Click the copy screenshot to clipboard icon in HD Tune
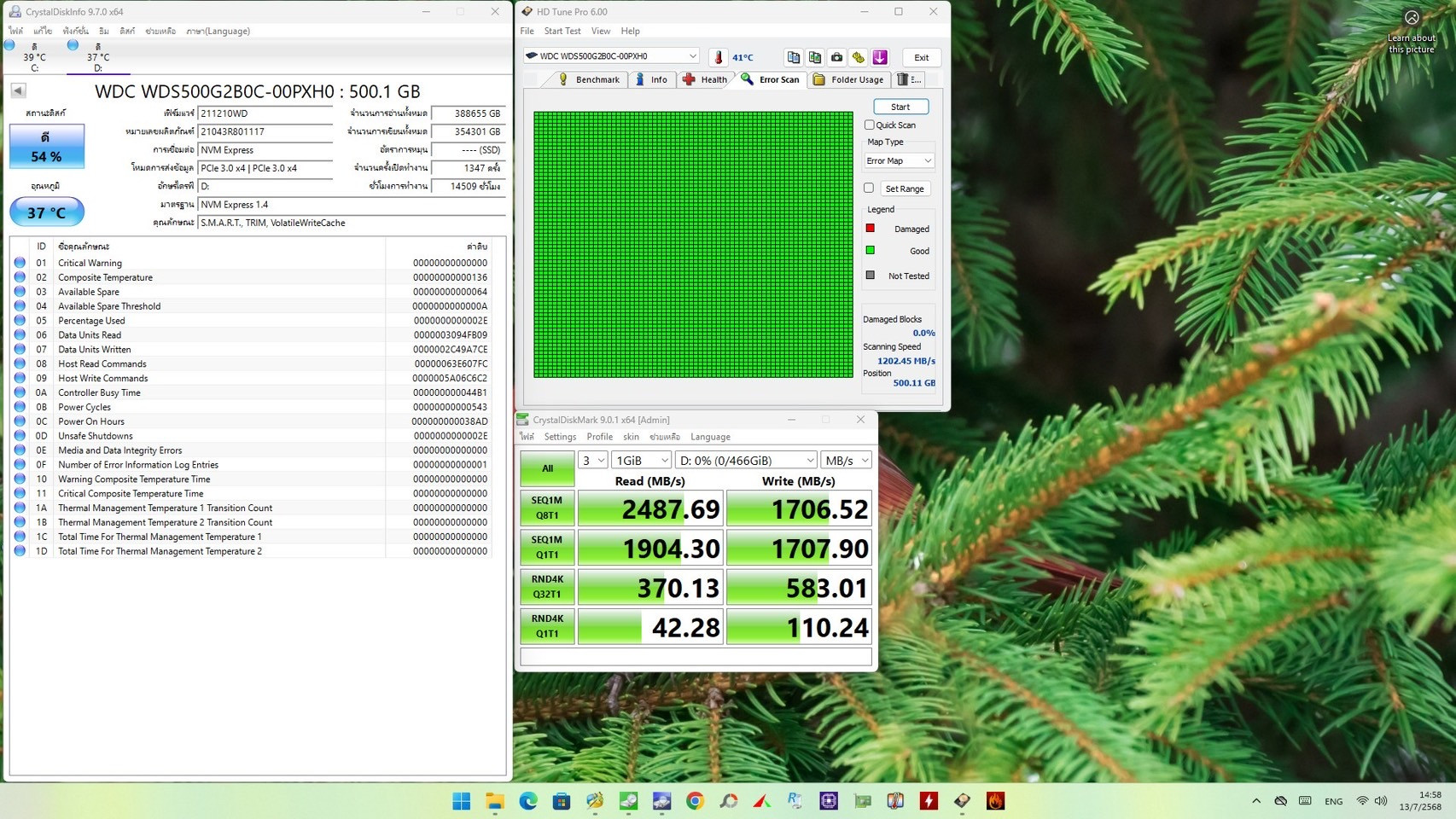The height and width of the screenshot is (819, 1456). [x=815, y=57]
